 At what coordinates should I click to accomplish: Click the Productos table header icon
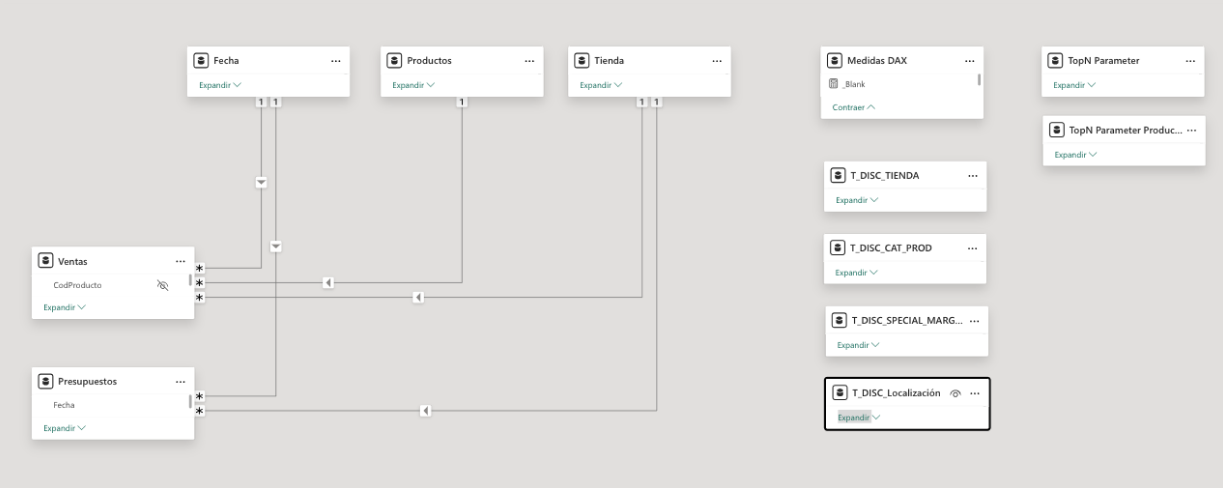pyautogui.click(x=395, y=61)
